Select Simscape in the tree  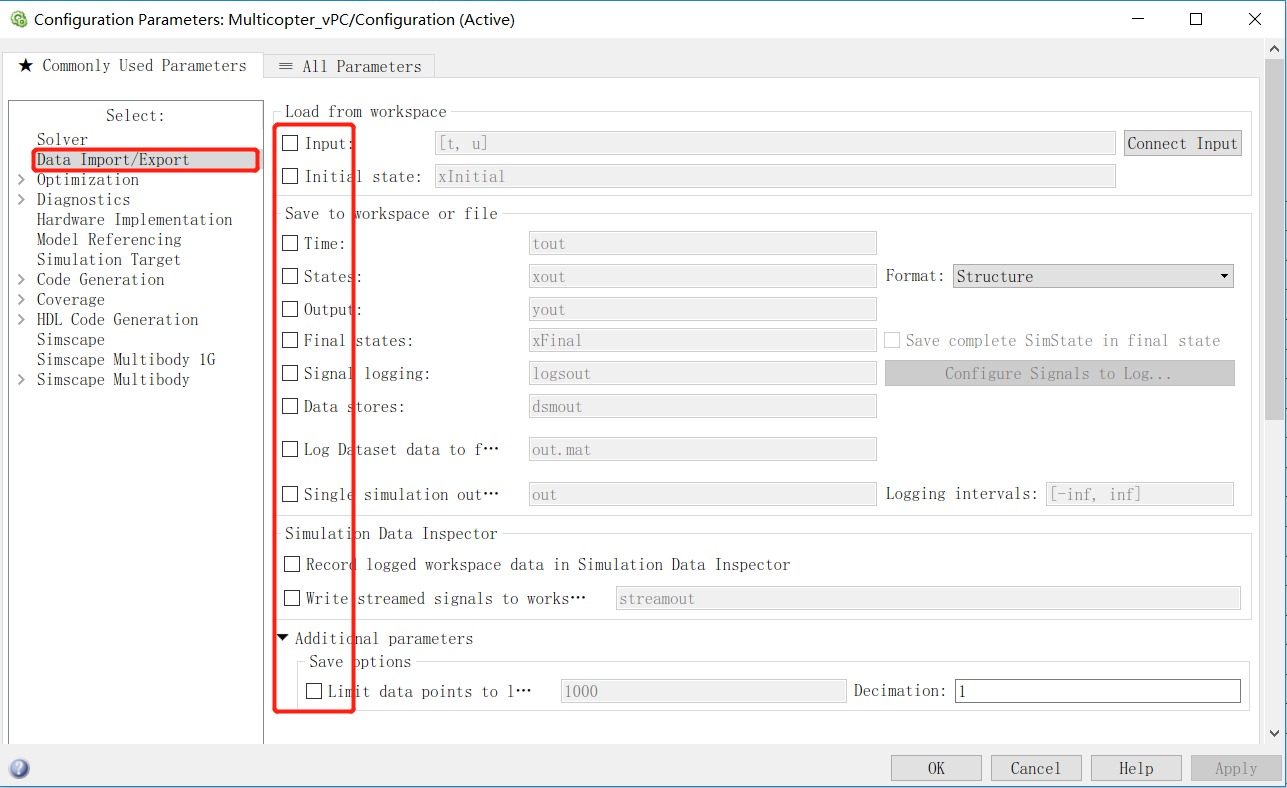[x=71, y=340]
